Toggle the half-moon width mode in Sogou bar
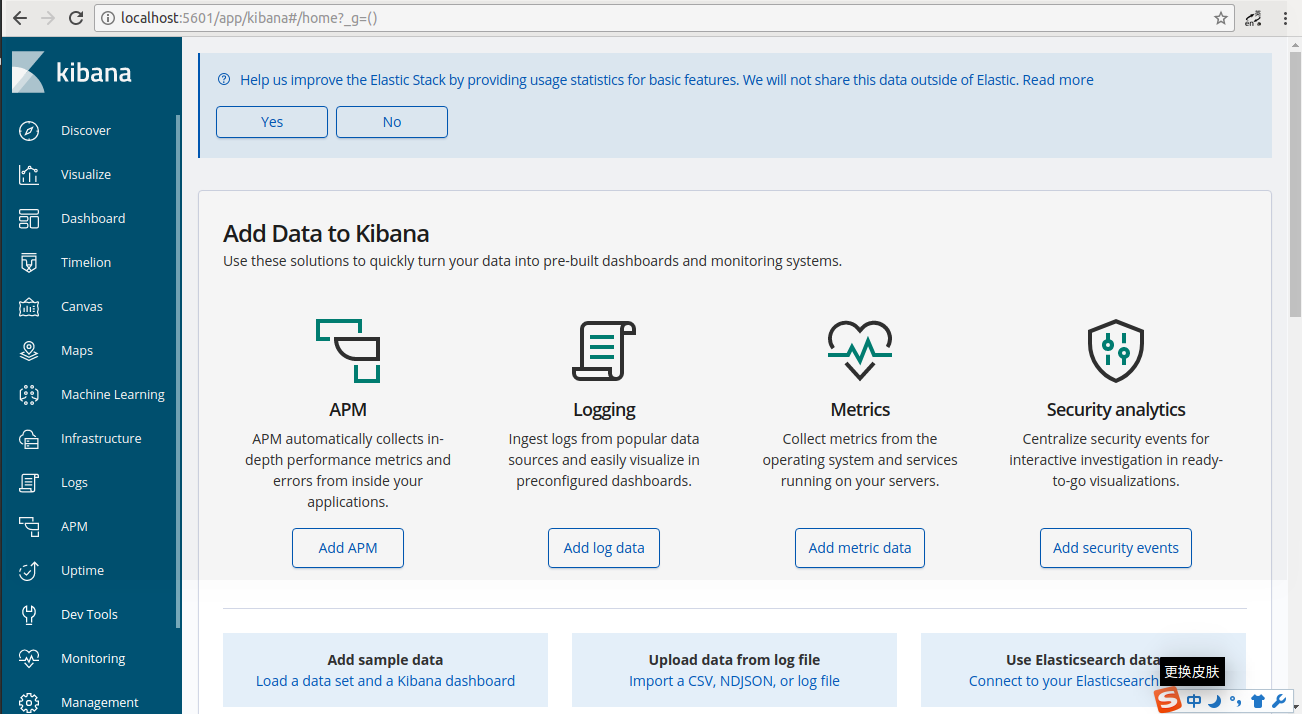The height and width of the screenshot is (714, 1302). [1215, 701]
